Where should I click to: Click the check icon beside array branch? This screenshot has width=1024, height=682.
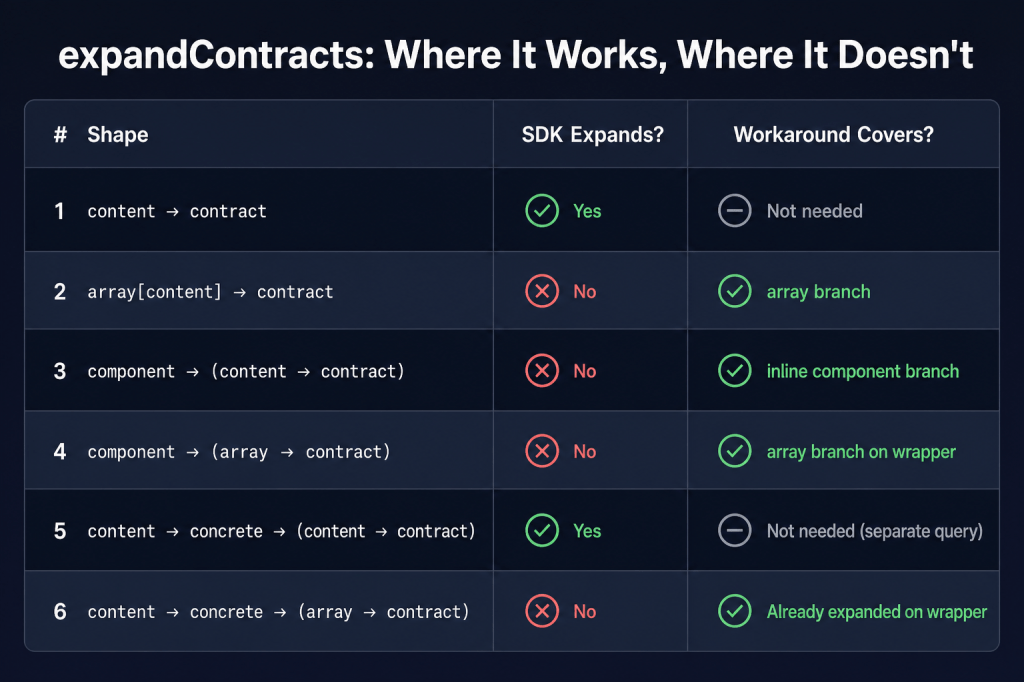pos(735,291)
